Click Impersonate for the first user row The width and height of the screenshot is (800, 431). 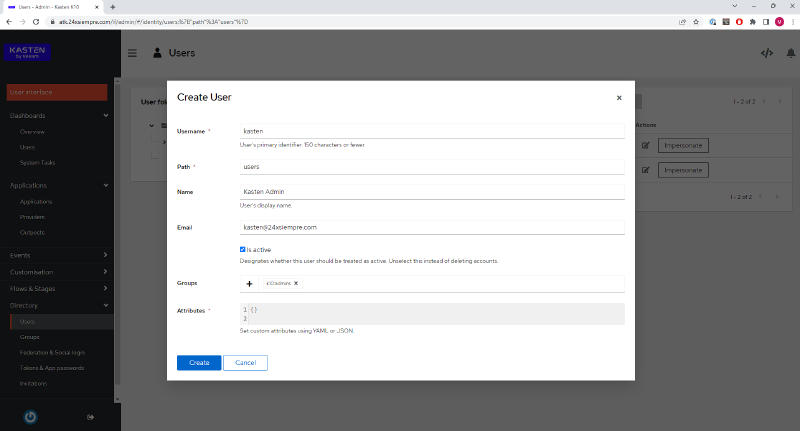click(x=683, y=145)
